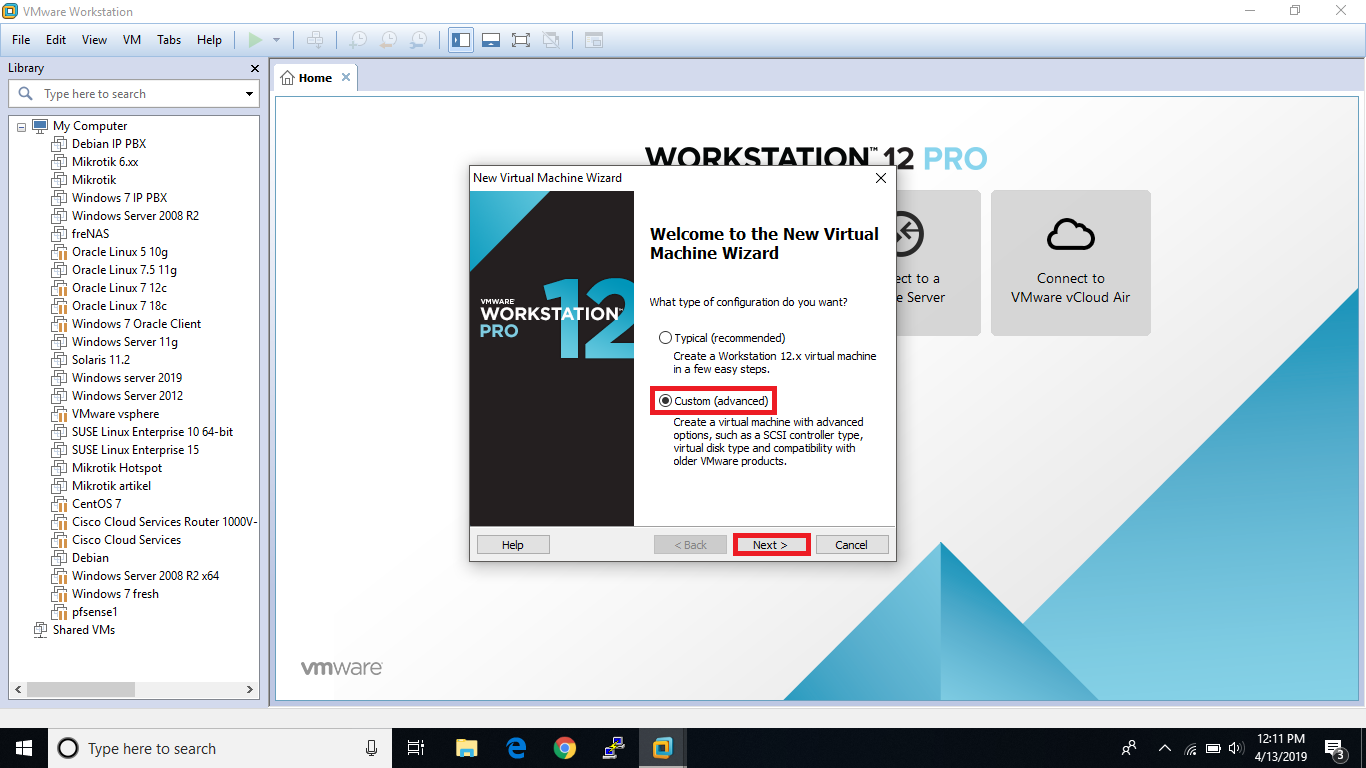Click the search magnifier icon in Library
Viewport: 1366px width, 768px height.
(26, 93)
